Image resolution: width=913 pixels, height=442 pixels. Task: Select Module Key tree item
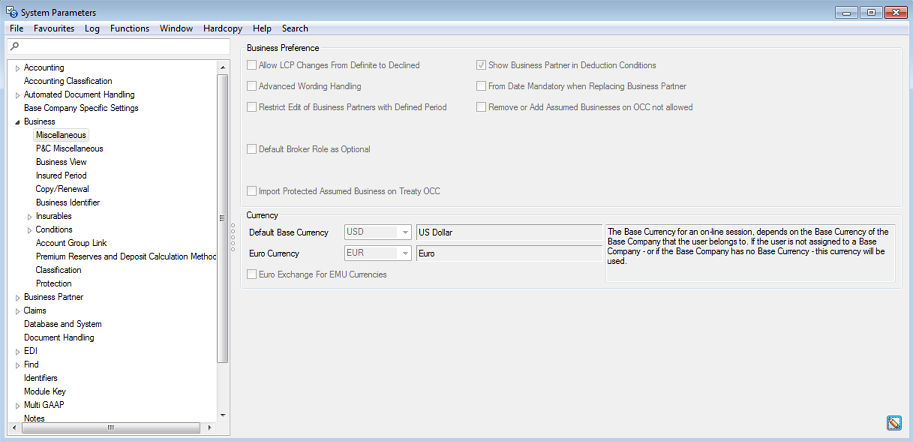(x=45, y=392)
